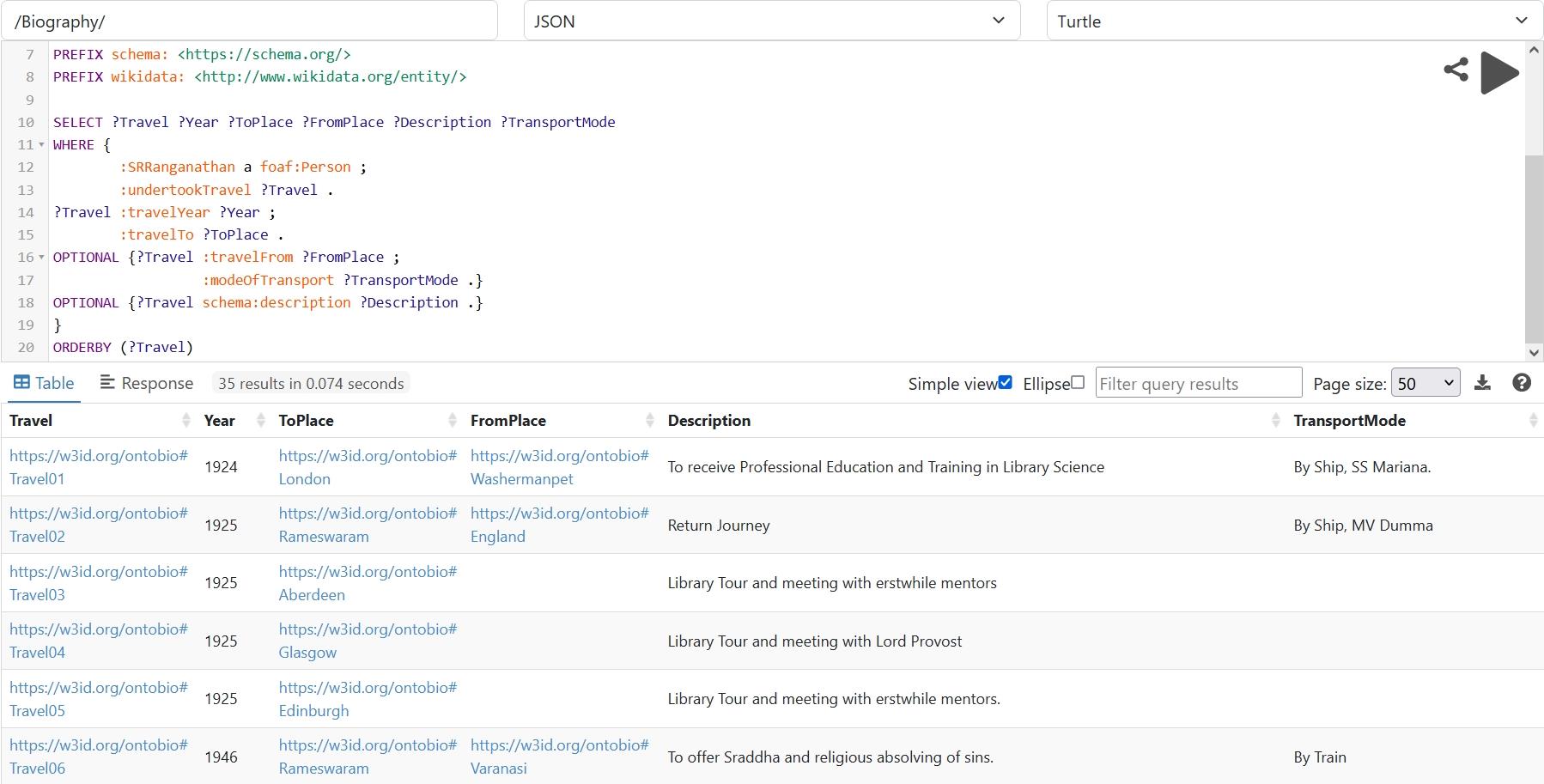Select the Table tab
Image resolution: width=1544 pixels, height=784 pixels.
(44, 383)
